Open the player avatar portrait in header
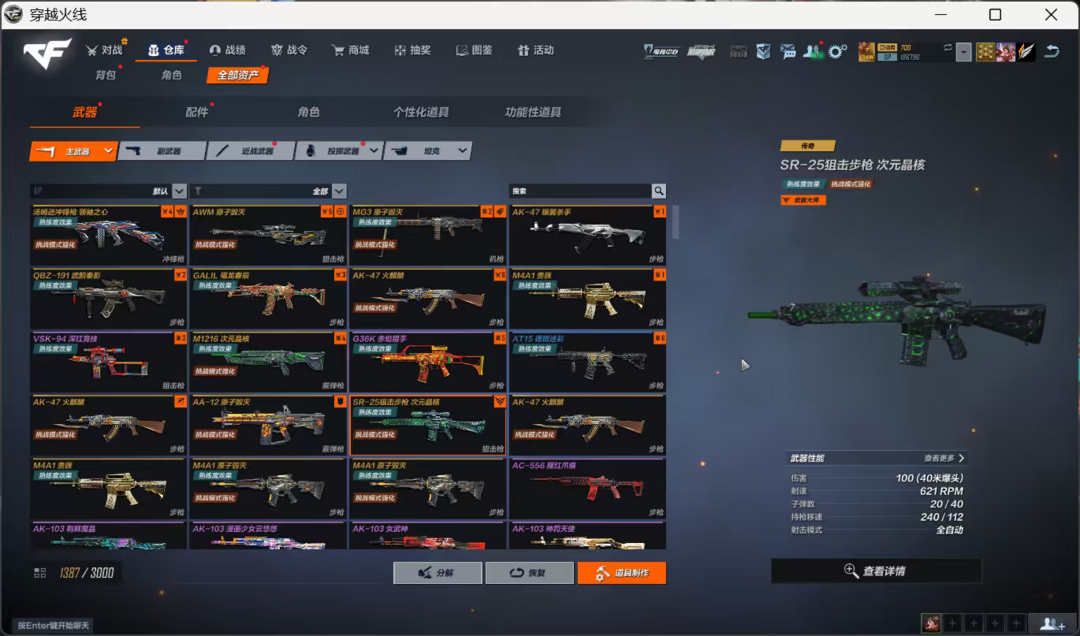 click(1005, 52)
